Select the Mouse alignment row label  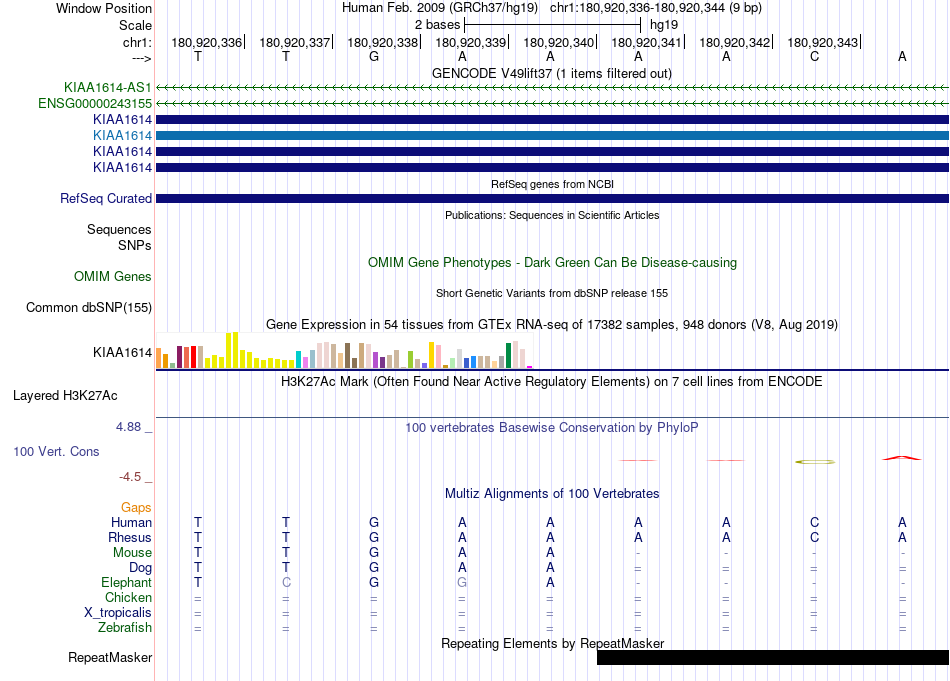coord(132,553)
